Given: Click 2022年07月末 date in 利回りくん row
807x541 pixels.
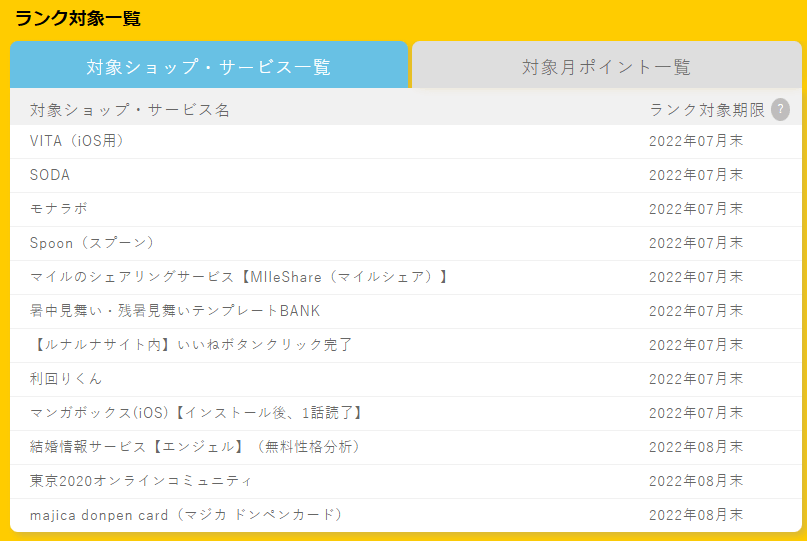Looking at the screenshot, I should [x=696, y=379].
